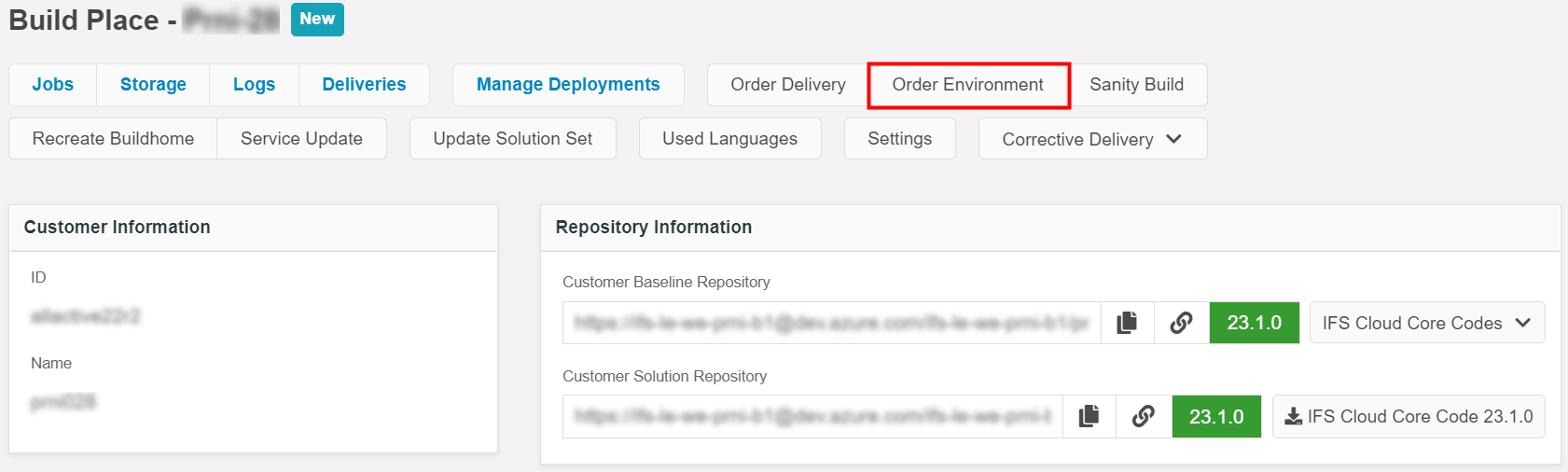1568x472 pixels.
Task: Download IFS Cloud Core Code 23.1.0
Action: coord(1408,417)
